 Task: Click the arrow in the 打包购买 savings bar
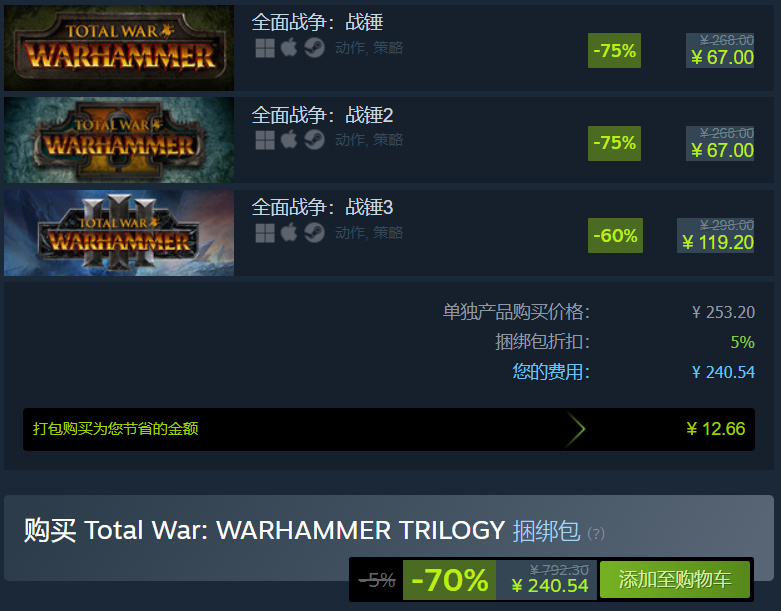click(x=576, y=429)
